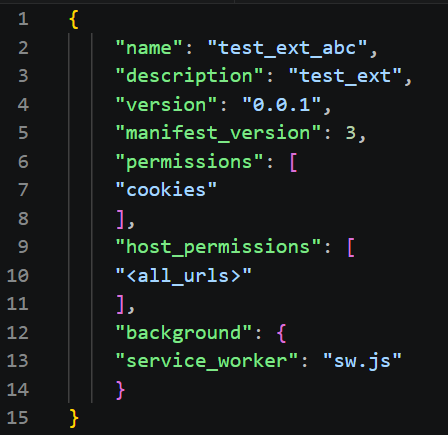Click line number 14 in gutter

point(18,390)
